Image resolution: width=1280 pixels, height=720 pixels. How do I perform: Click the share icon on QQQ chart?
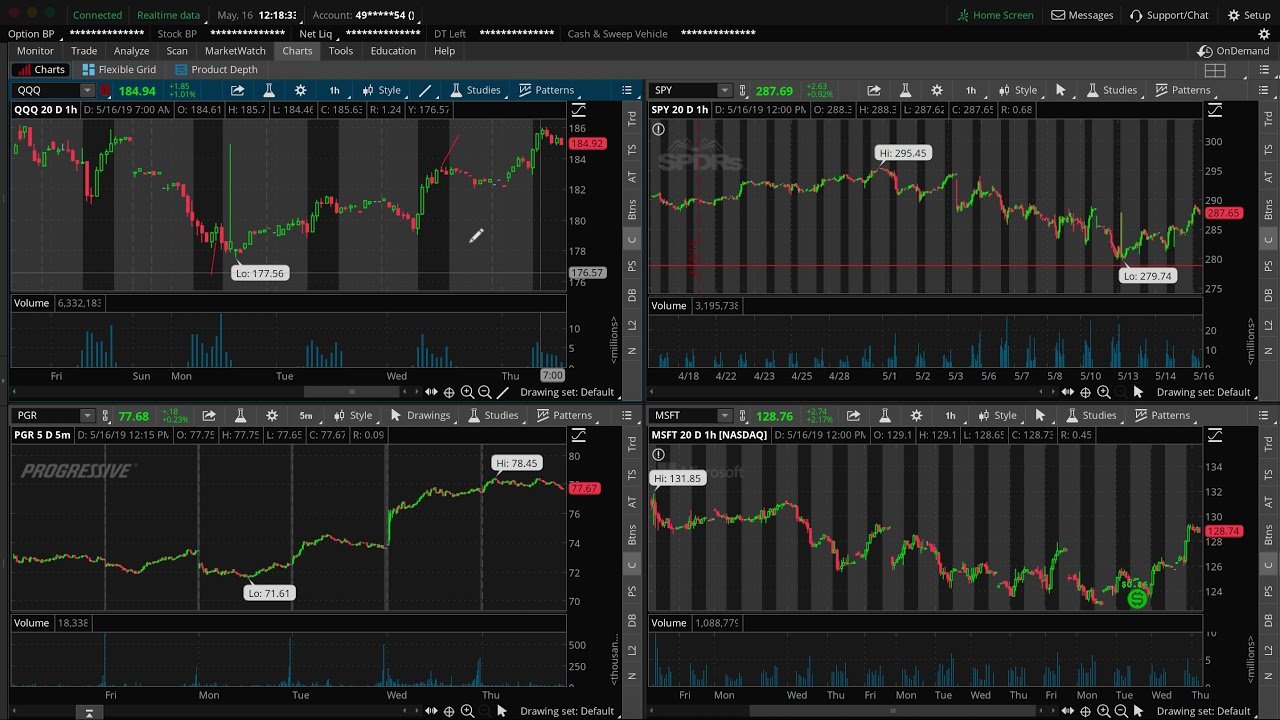tap(237, 90)
